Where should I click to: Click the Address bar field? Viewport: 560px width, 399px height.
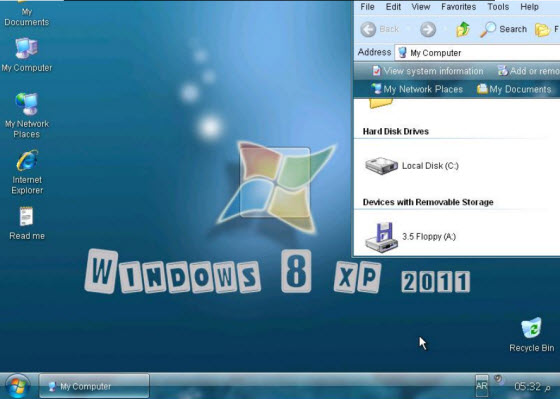(477, 53)
